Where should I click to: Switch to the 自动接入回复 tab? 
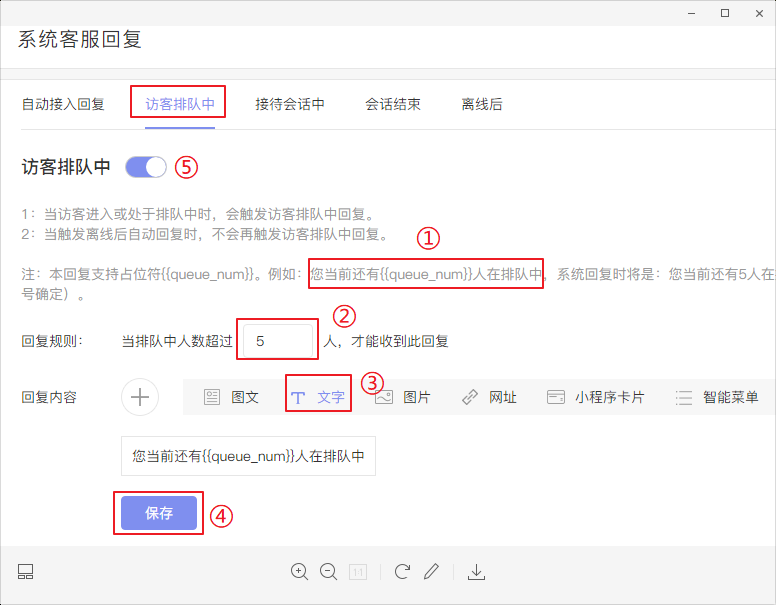(63, 104)
